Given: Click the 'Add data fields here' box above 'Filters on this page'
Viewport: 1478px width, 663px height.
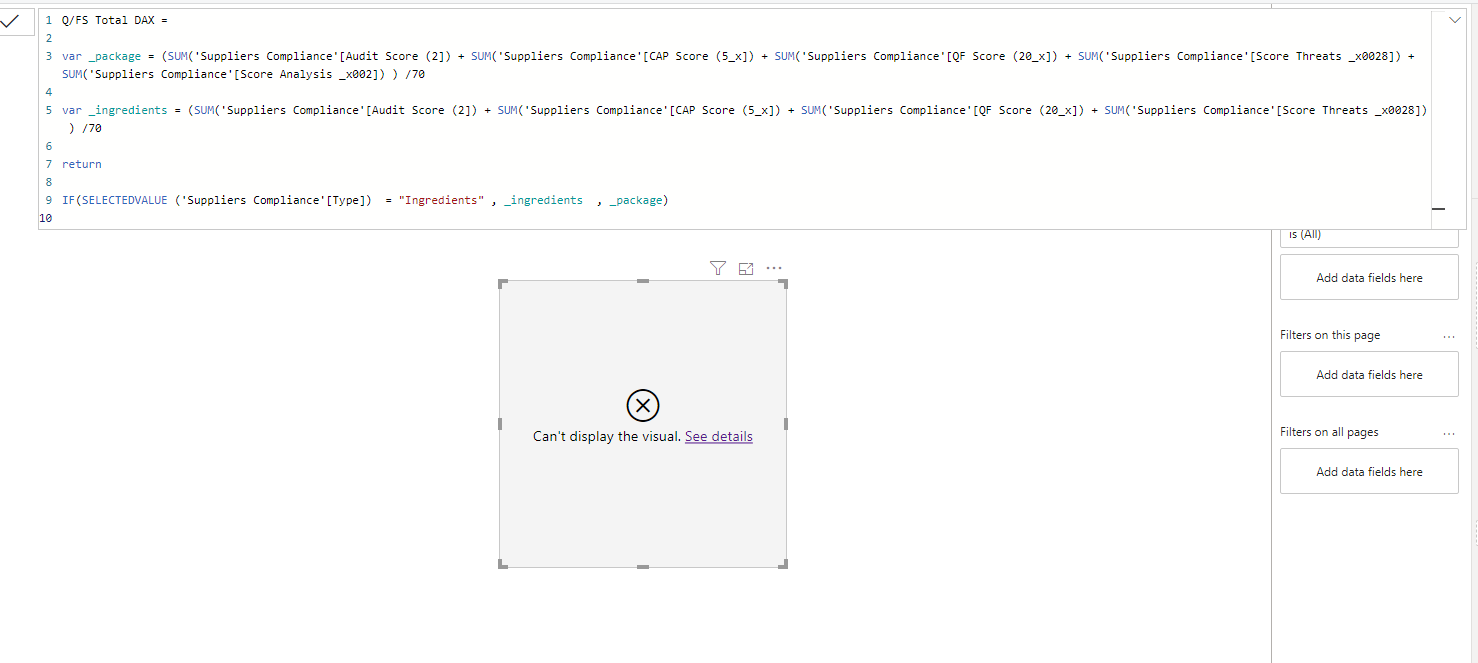Looking at the screenshot, I should pos(1369,278).
